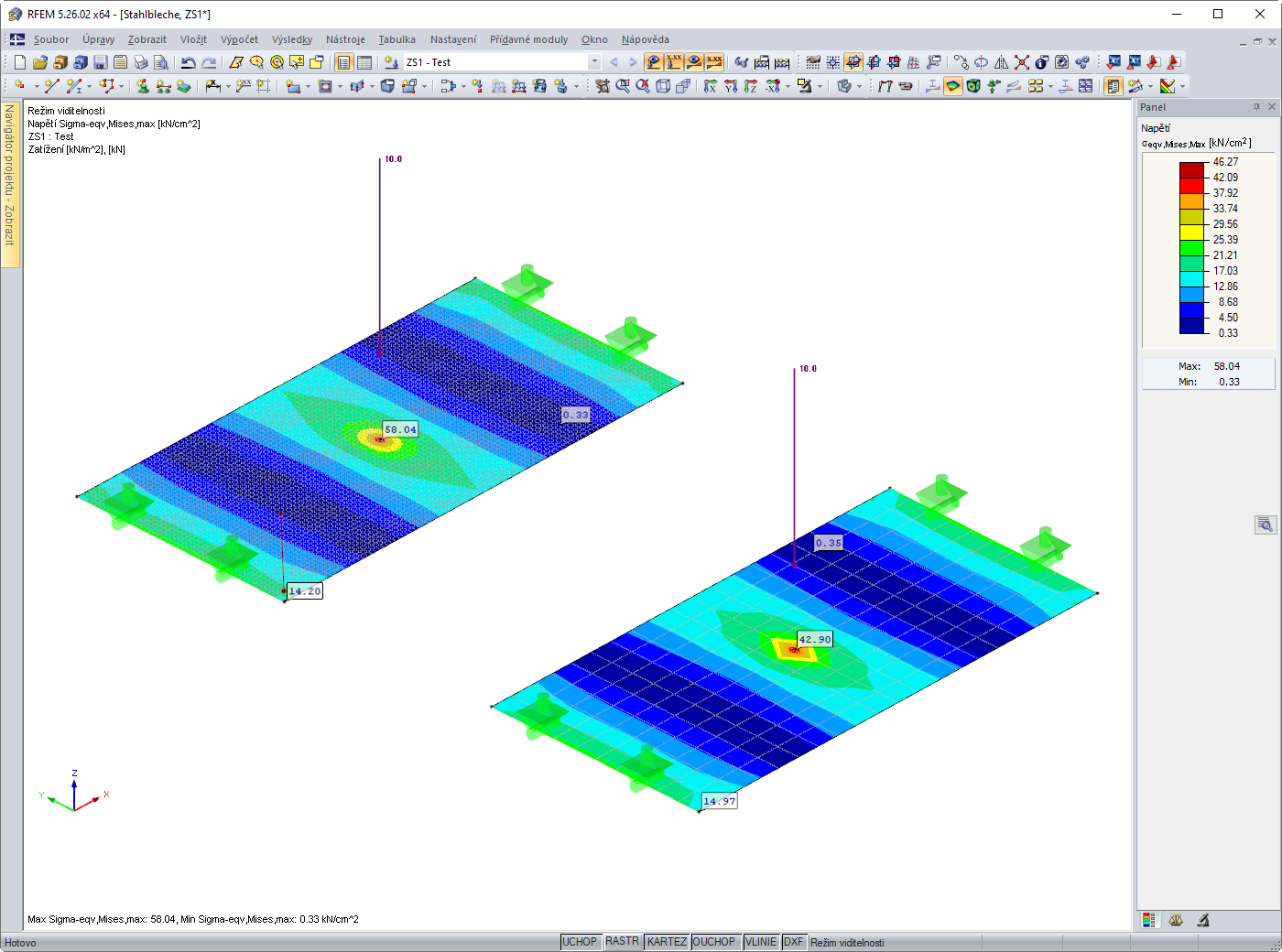Open the info icon in the top toolbar
Image resolution: width=1282 pixels, height=952 pixels.
[1042, 62]
